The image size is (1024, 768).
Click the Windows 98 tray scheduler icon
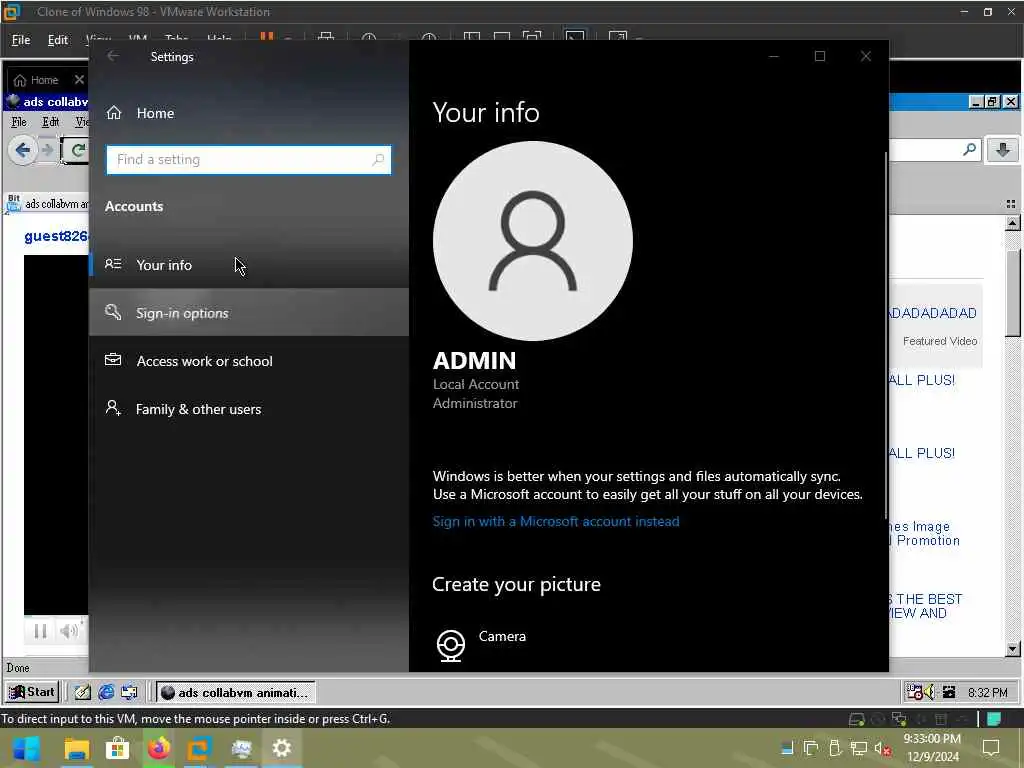914,692
